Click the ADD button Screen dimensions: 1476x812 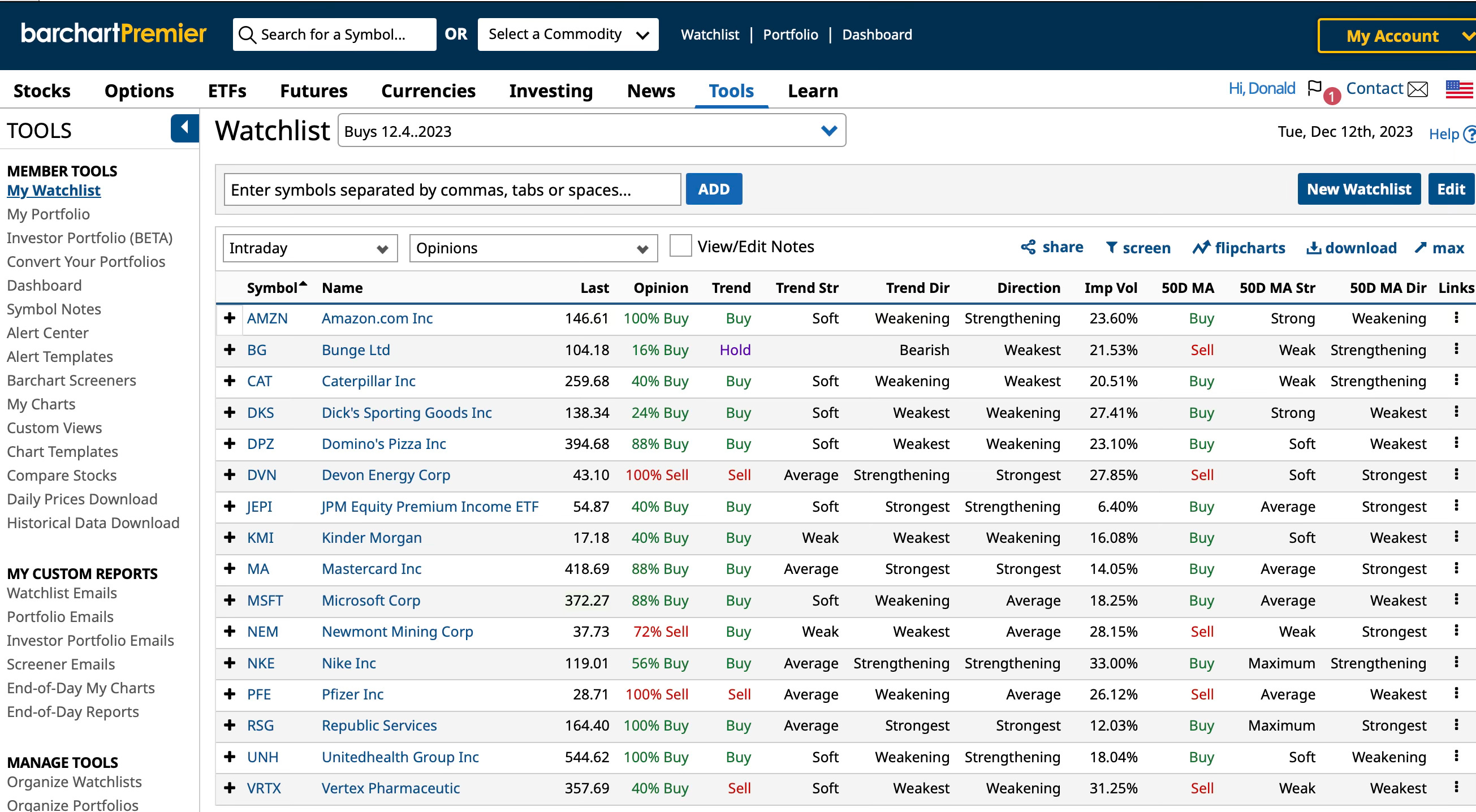click(x=713, y=188)
